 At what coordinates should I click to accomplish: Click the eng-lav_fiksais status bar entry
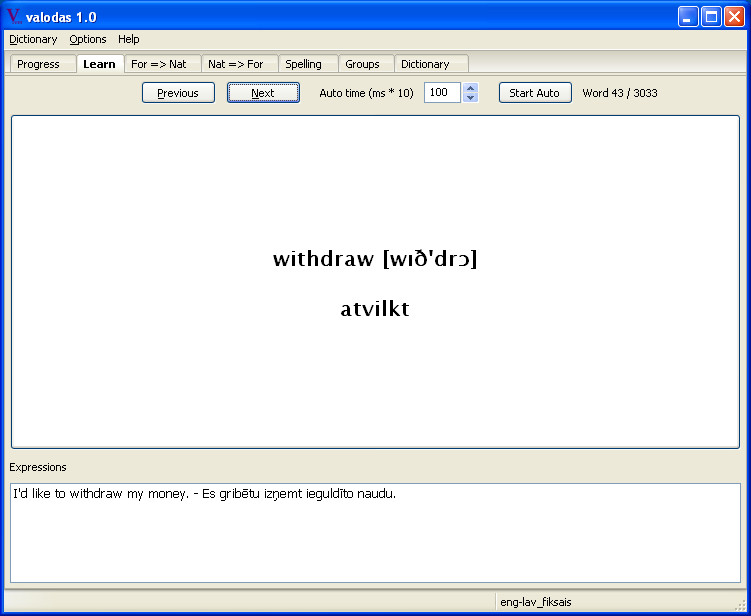(x=535, y=602)
